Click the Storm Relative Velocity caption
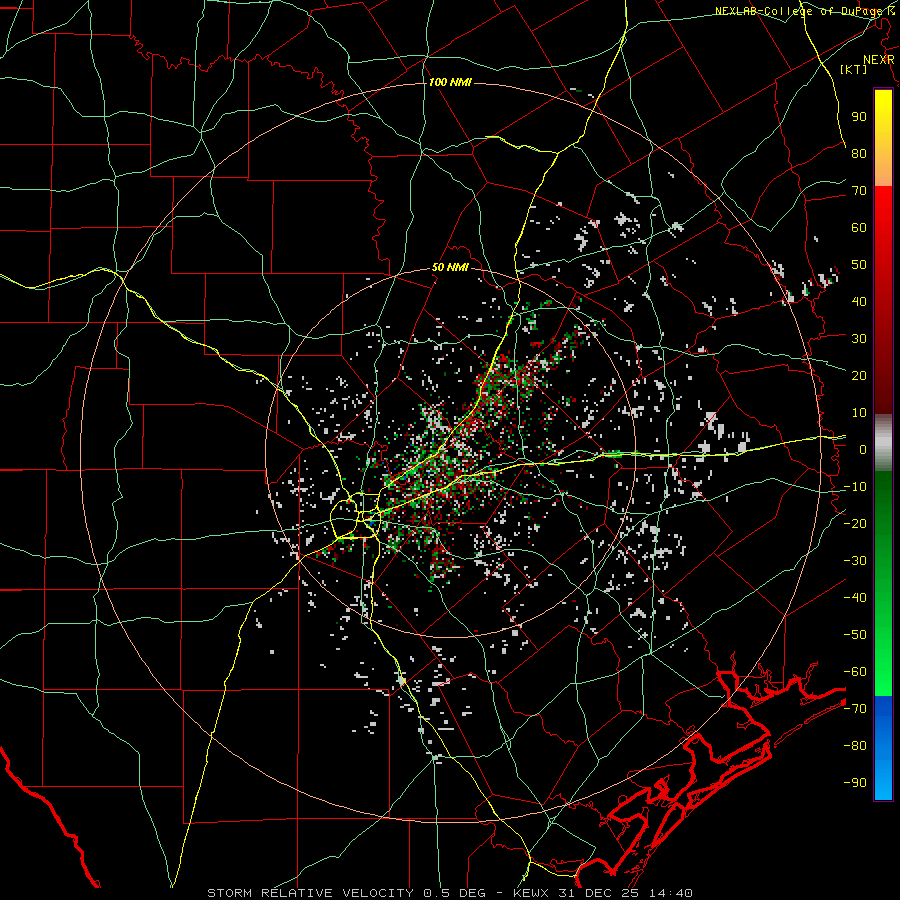Viewport: 900px width, 900px height. 449,893
